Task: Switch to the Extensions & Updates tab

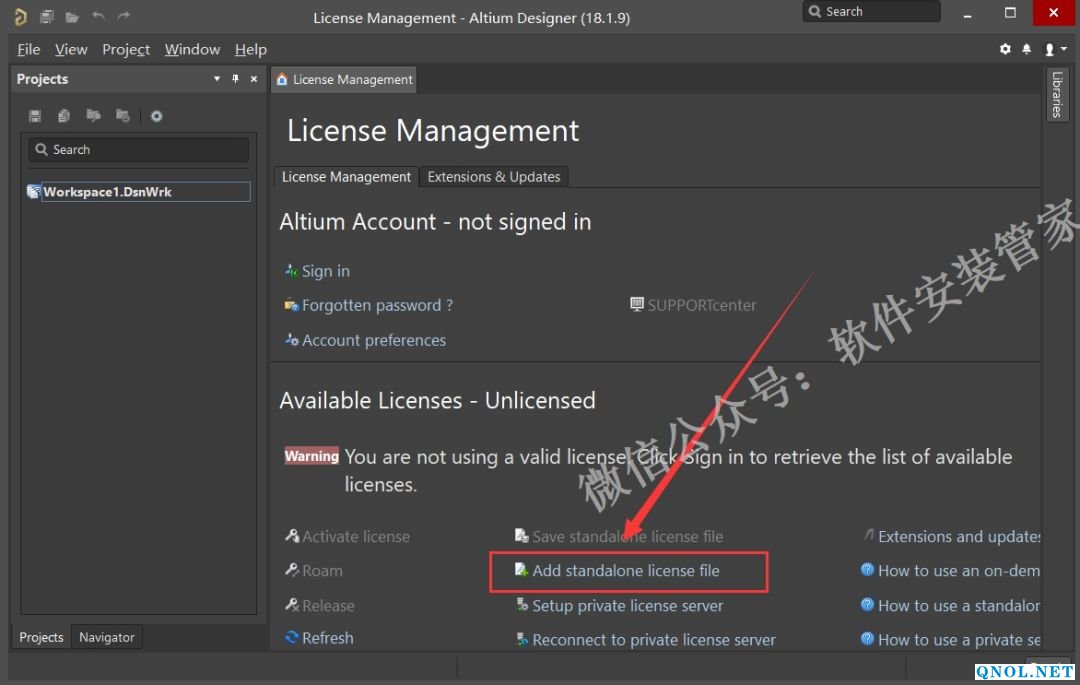Action: 493,177
